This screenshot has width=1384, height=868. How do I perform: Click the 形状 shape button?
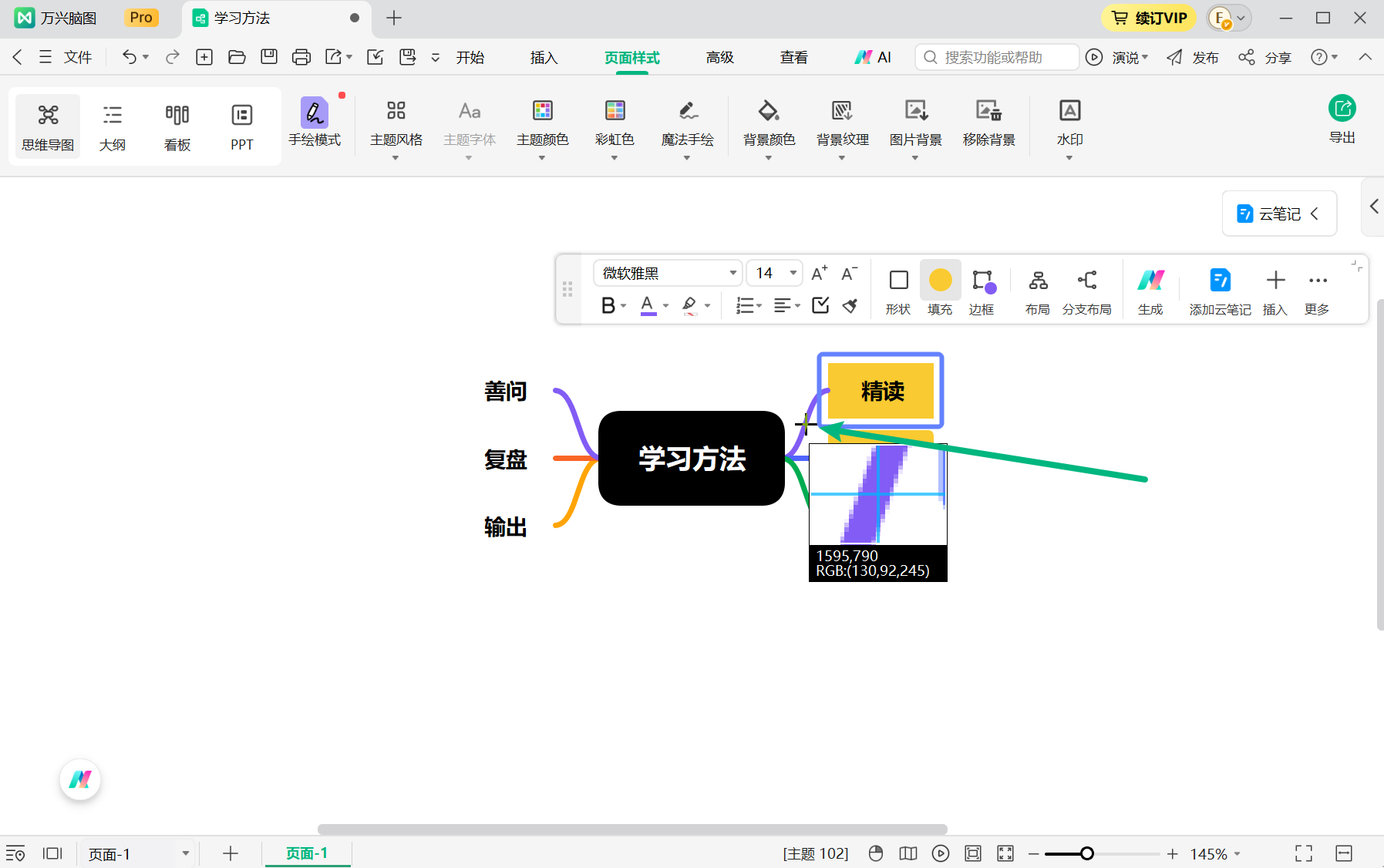(x=898, y=291)
